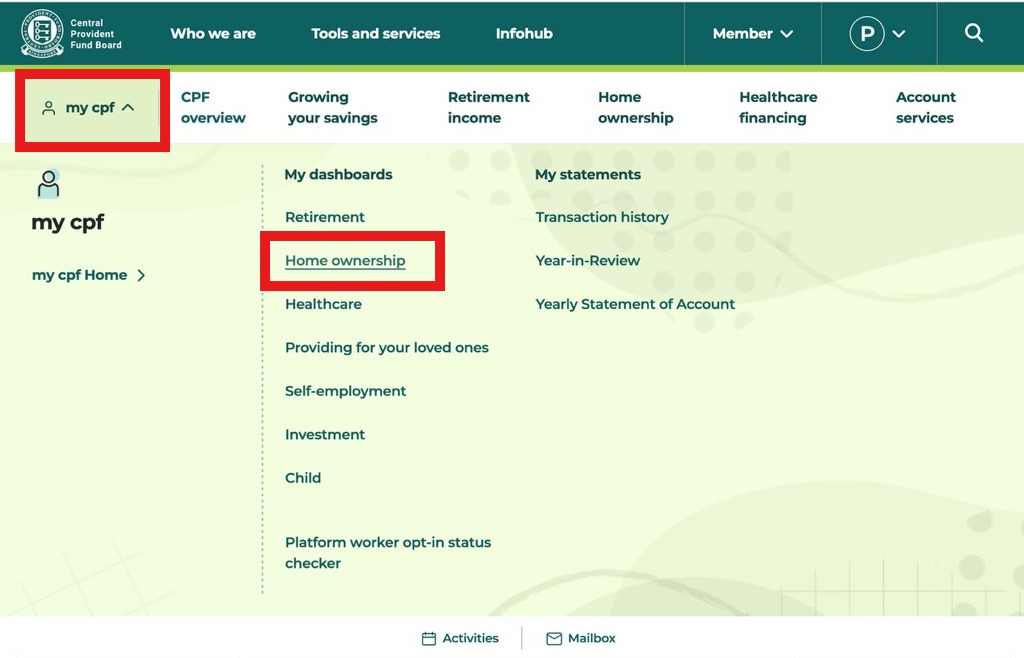Select Growing your savings tab
Image resolution: width=1024 pixels, height=658 pixels.
[x=332, y=107]
